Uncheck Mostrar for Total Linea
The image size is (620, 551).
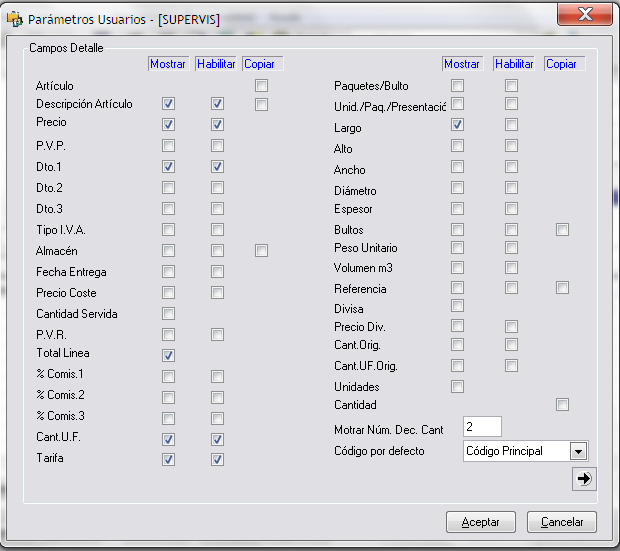tap(168, 355)
